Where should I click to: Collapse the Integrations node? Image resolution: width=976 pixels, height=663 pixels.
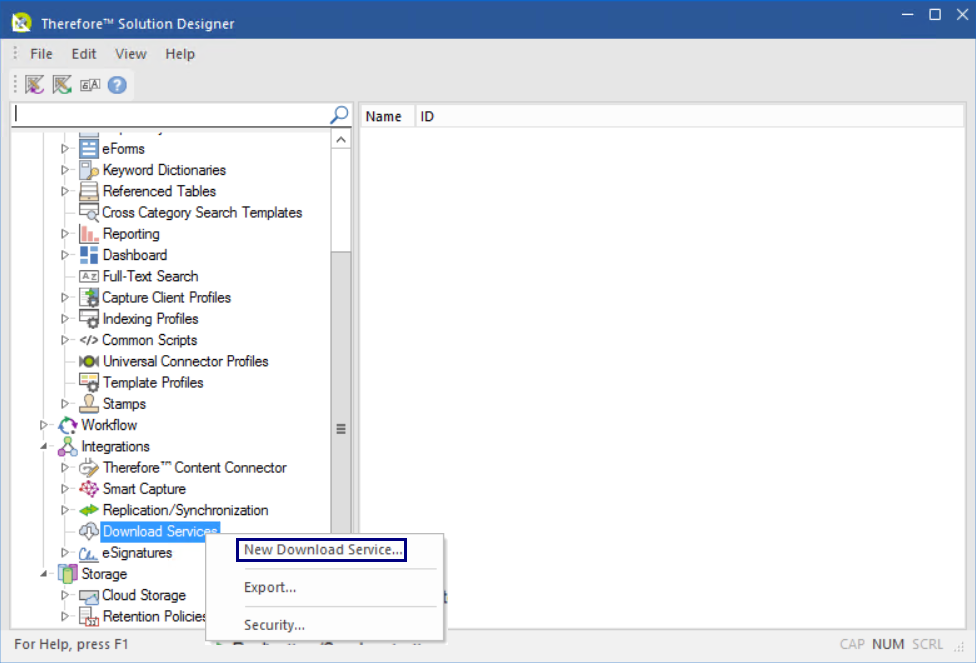43,446
